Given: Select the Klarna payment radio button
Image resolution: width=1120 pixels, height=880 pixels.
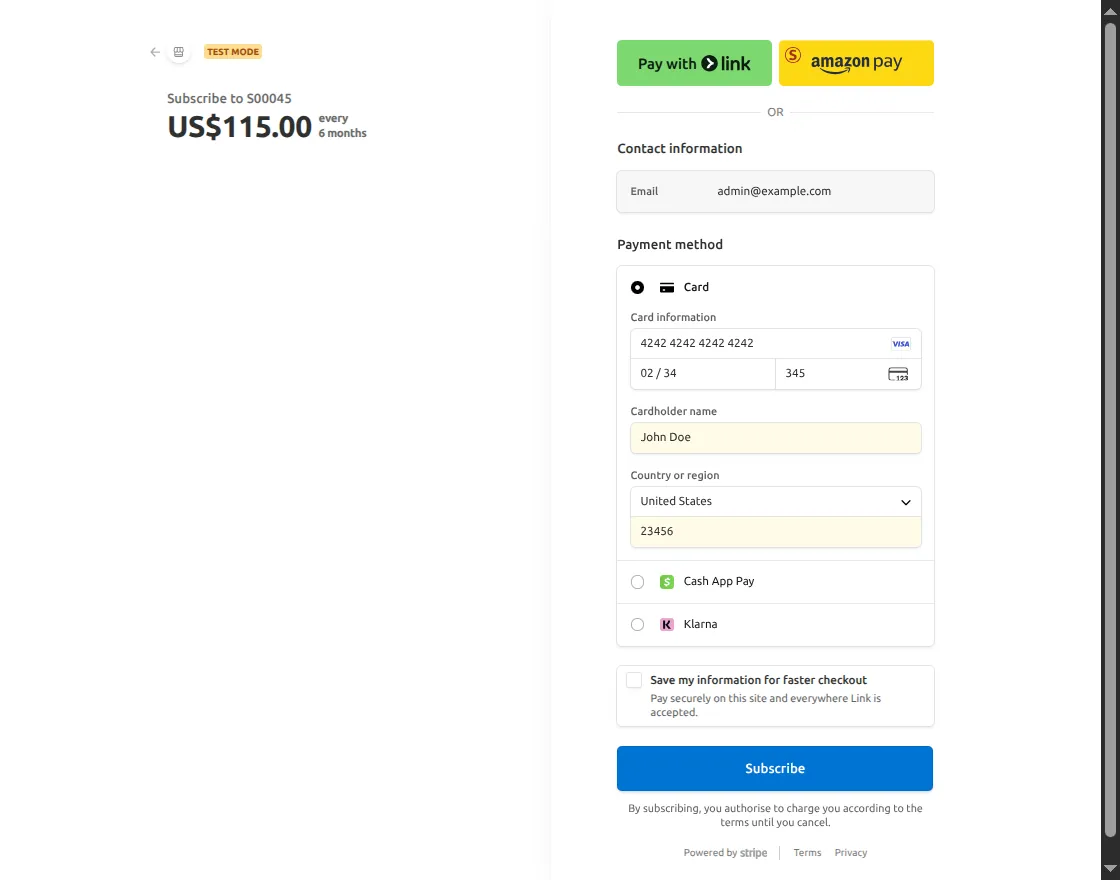Looking at the screenshot, I should coord(637,624).
